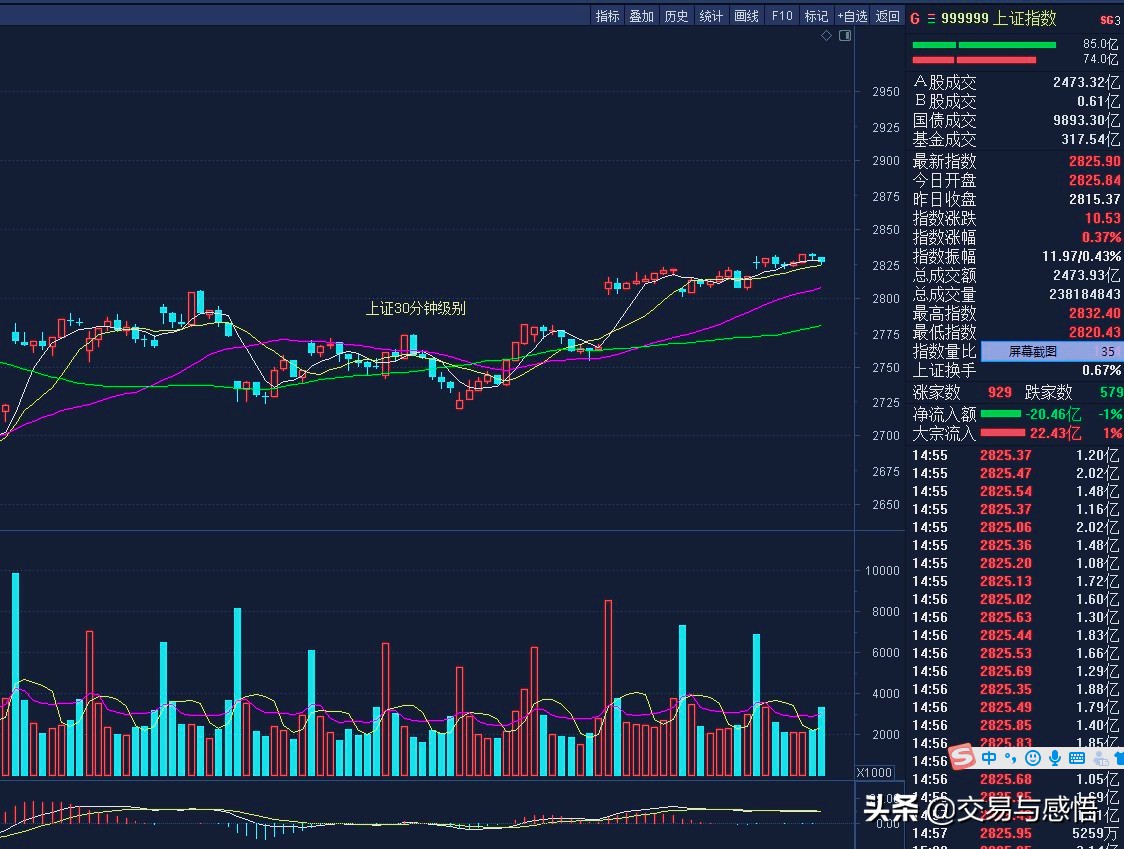Open F10 company information
The width and height of the screenshot is (1124, 849).
pos(781,16)
